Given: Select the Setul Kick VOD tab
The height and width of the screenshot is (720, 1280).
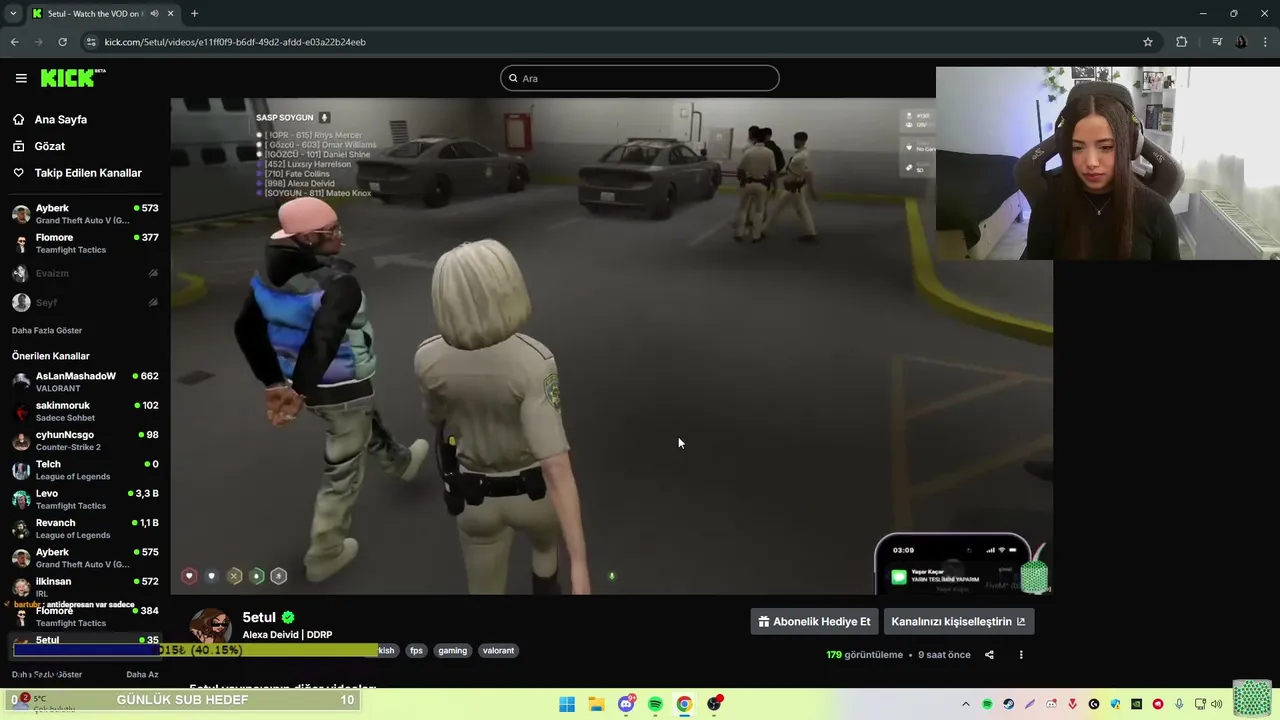Looking at the screenshot, I should click(102, 14).
